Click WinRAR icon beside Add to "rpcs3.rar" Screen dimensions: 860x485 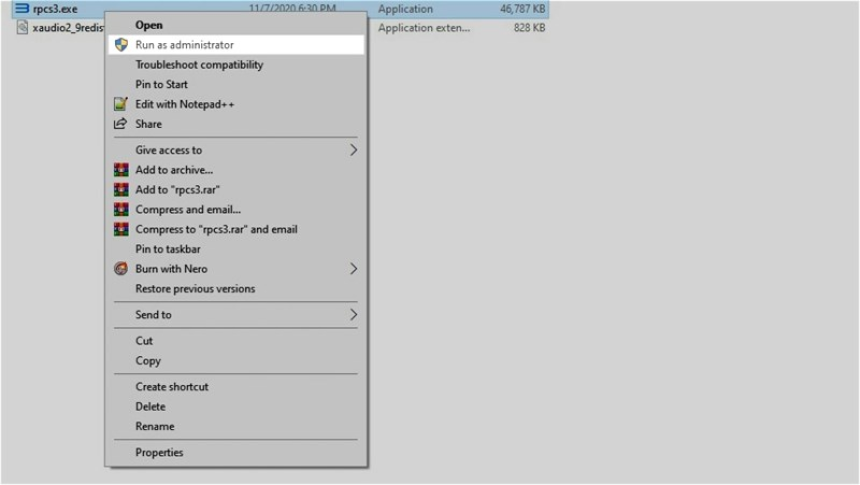(x=121, y=189)
